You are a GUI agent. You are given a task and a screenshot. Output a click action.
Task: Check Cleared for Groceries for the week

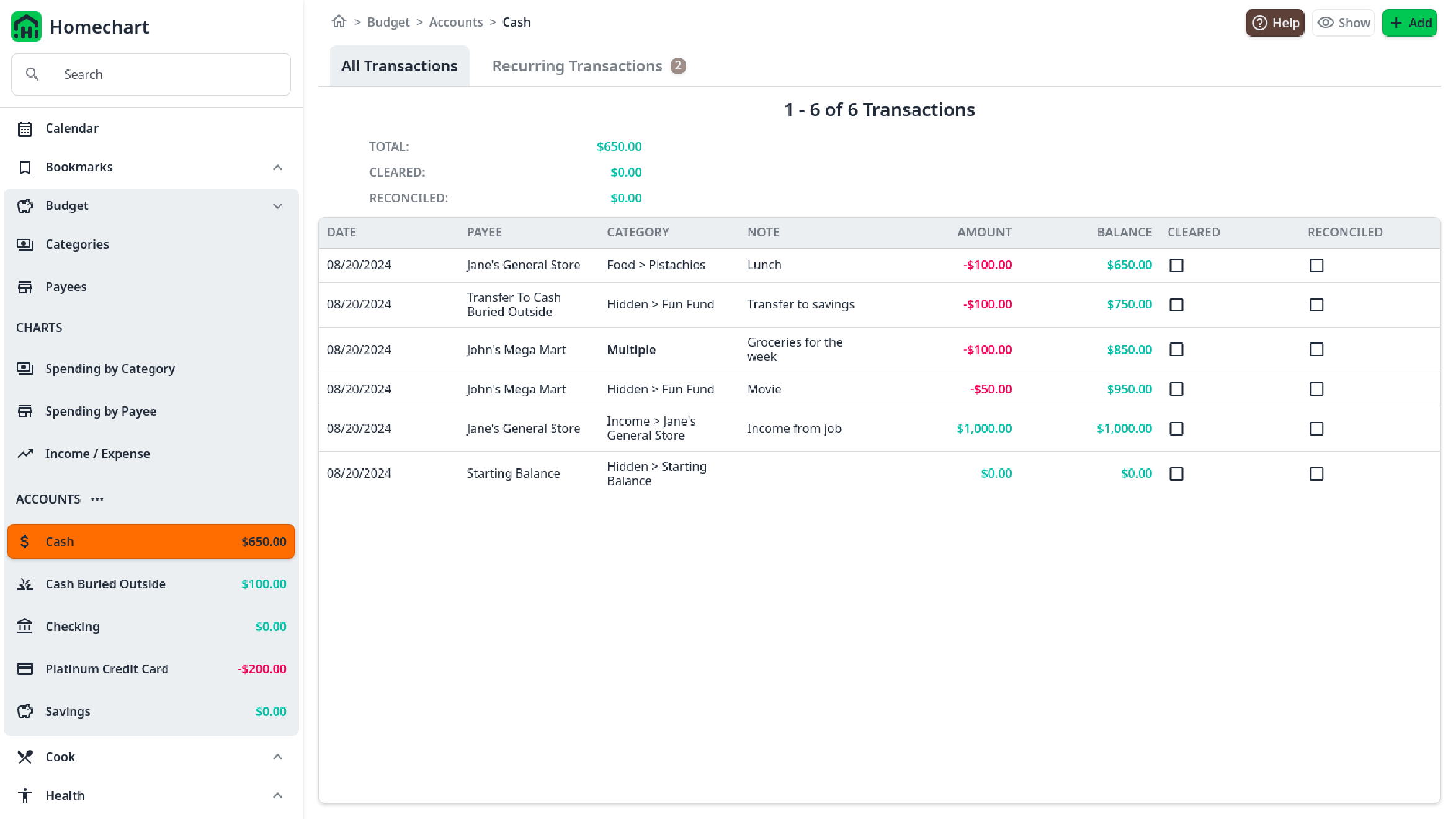pyautogui.click(x=1176, y=349)
